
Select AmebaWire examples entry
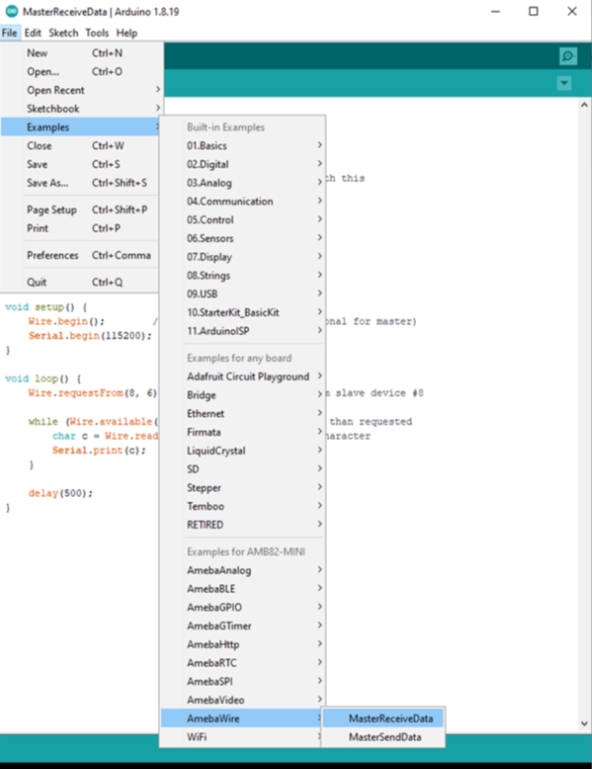click(243, 718)
